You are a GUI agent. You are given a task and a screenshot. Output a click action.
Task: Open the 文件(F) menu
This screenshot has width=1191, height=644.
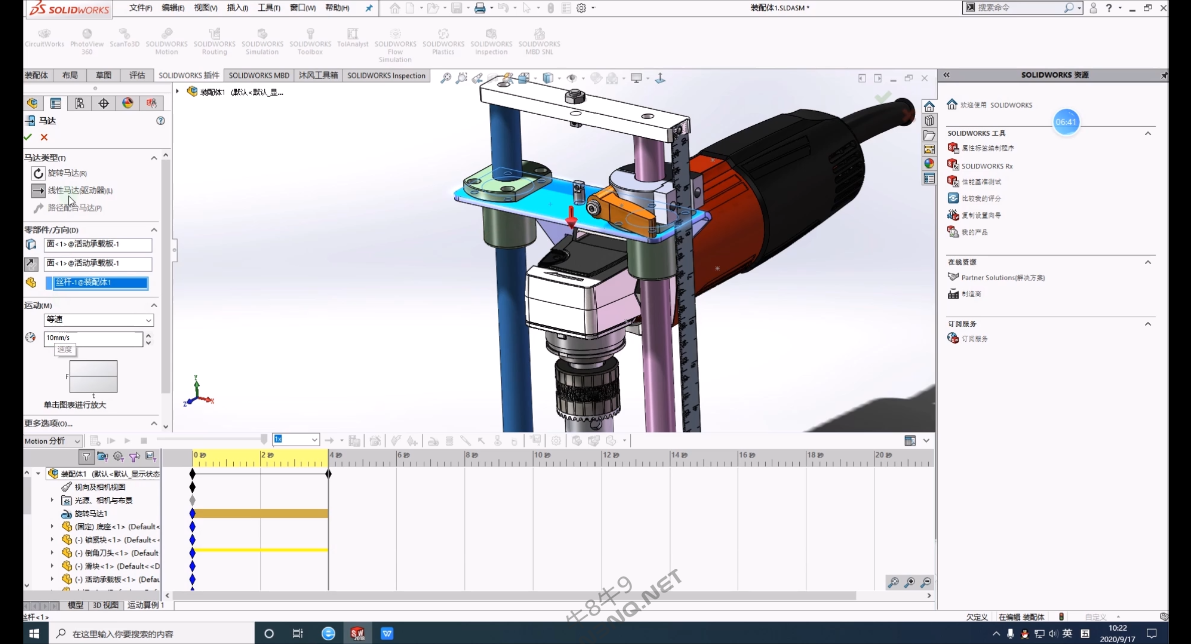click(140, 8)
